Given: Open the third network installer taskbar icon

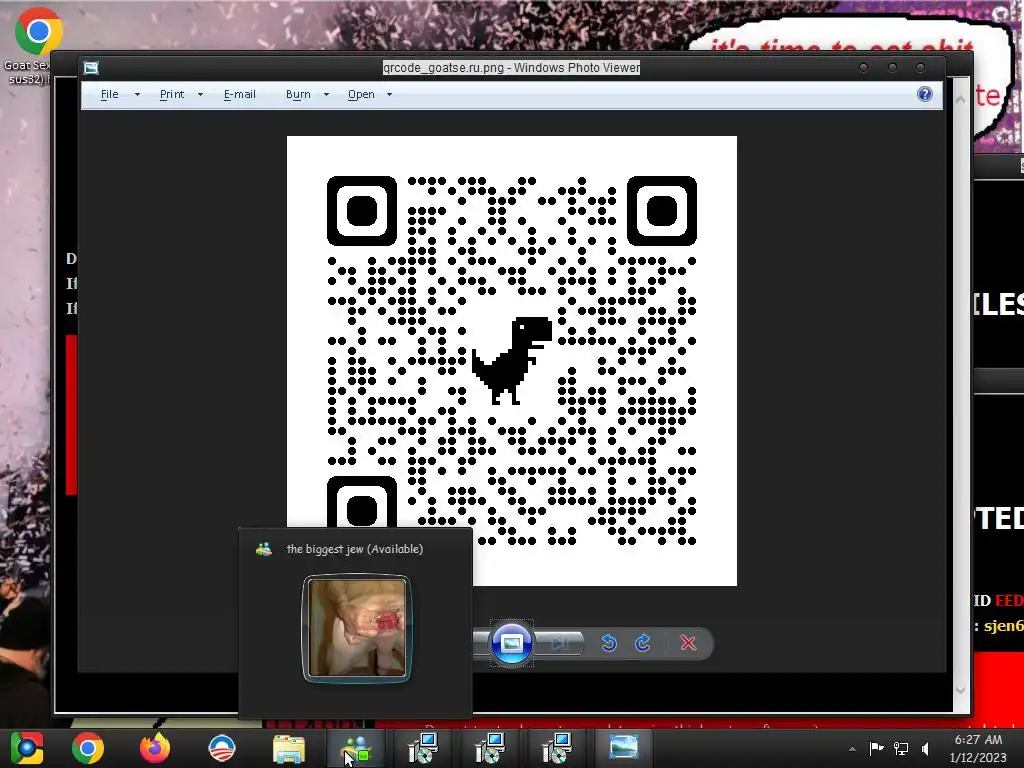Looking at the screenshot, I should point(557,748).
